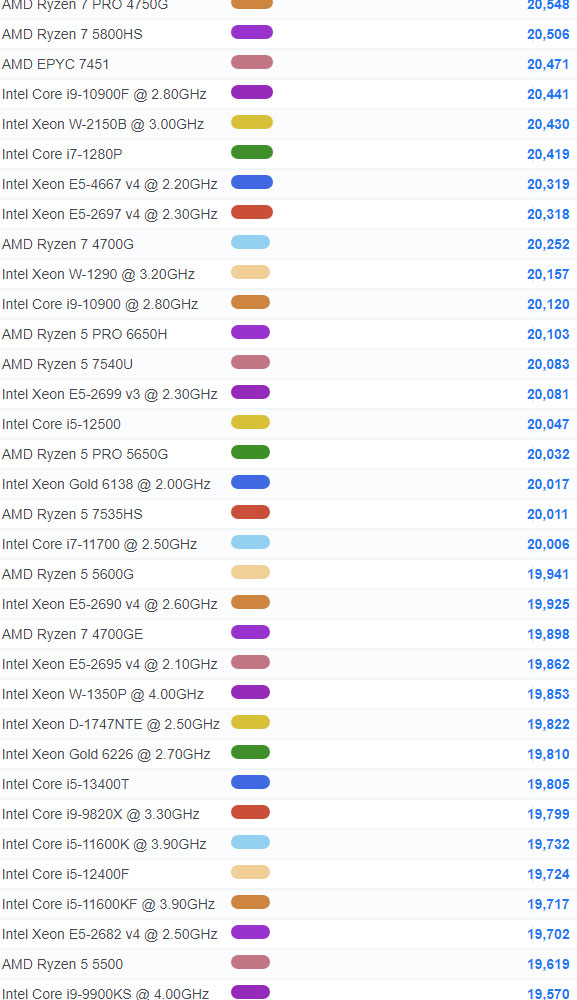Select Intel Xeon D-1747NTE @ 2.50GHz
The image size is (577, 1000).
pos(110,724)
